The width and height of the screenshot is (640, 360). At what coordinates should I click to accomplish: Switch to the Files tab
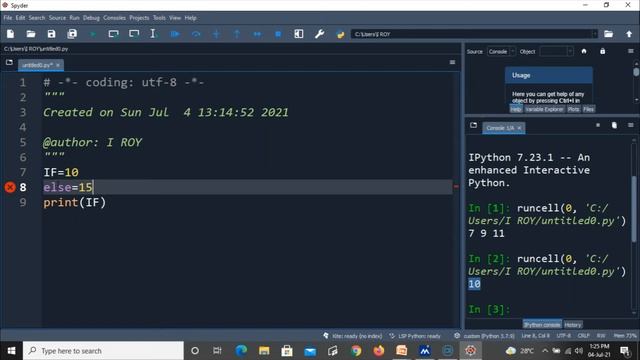click(x=589, y=109)
